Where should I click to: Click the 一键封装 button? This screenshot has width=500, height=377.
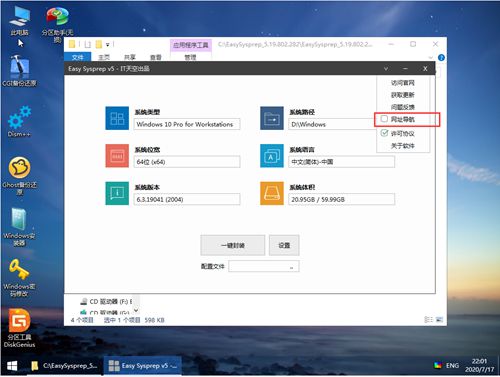(x=233, y=245)
